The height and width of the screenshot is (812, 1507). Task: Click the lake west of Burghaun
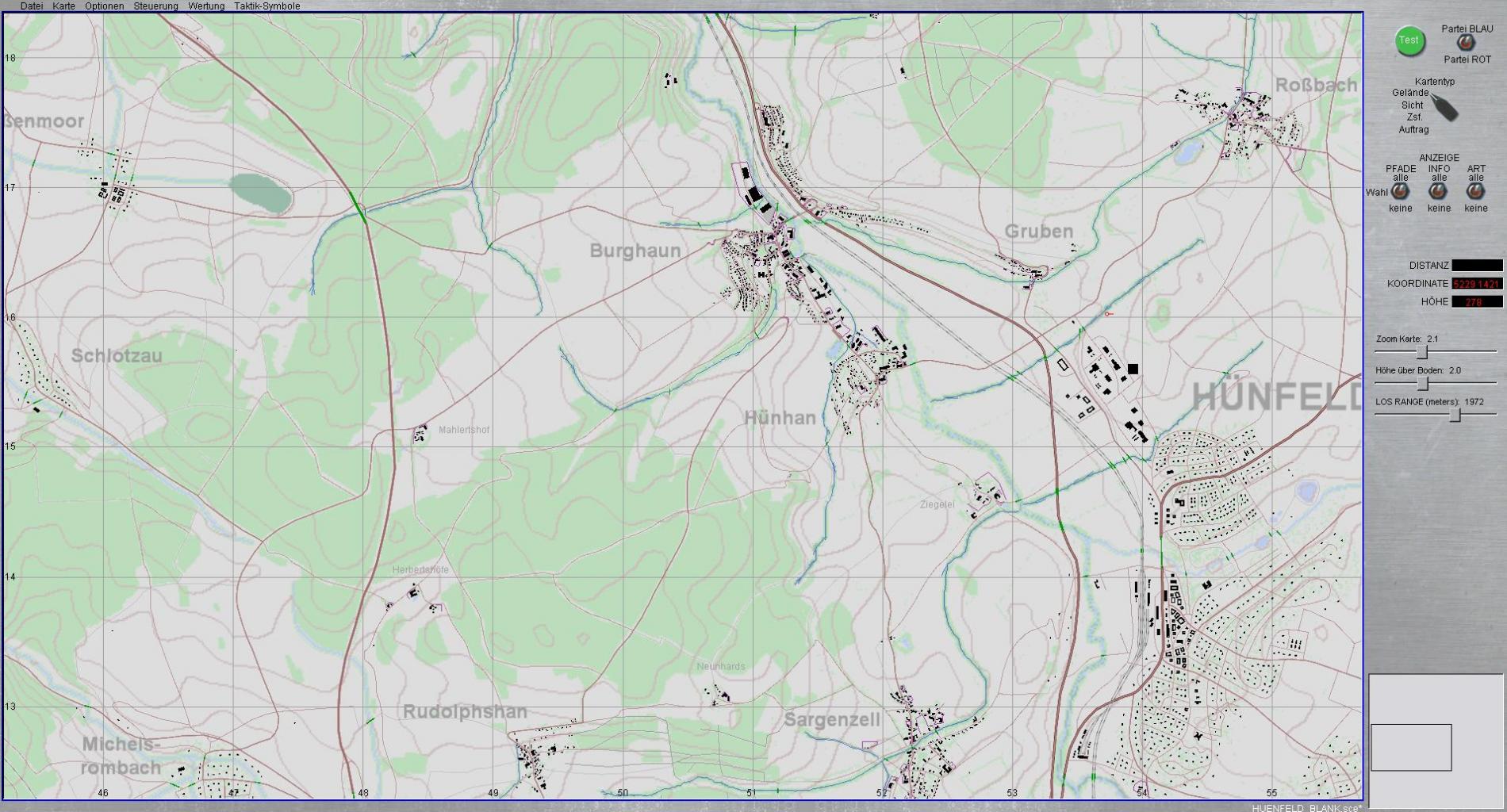click(260, 193)
